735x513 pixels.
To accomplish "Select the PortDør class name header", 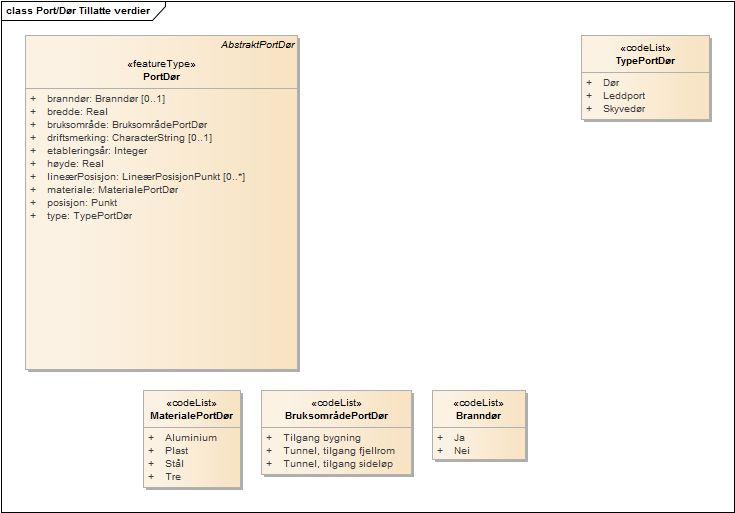I will tap(161, 76).
